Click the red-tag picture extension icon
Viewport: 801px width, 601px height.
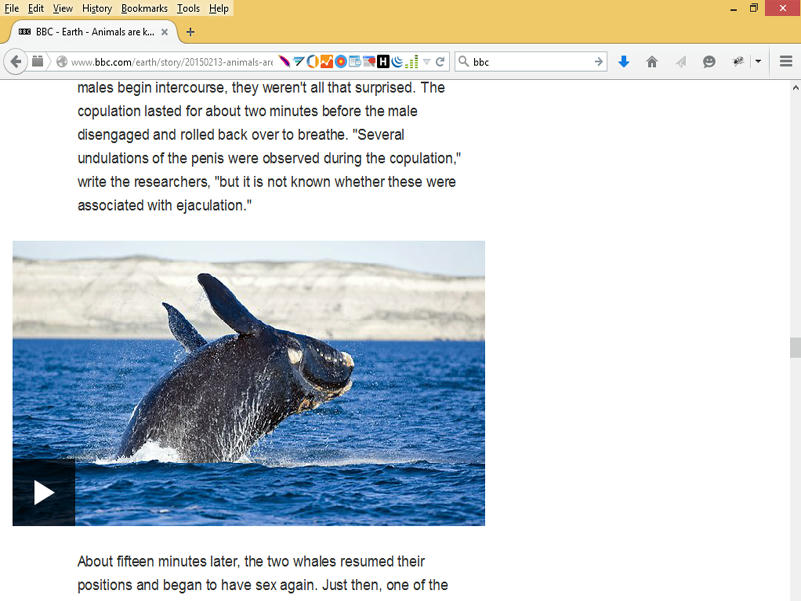point(369,62)
